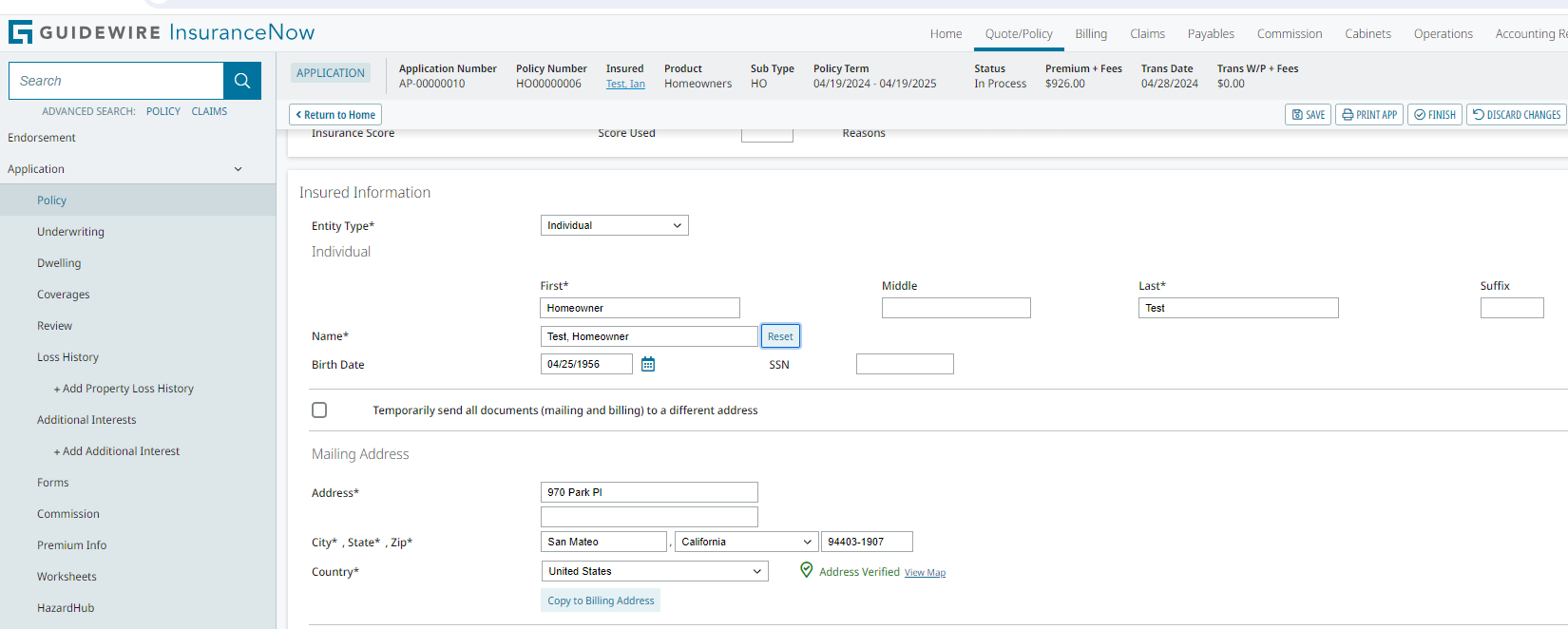
Task: Open the View Map link
Action: 925,573
